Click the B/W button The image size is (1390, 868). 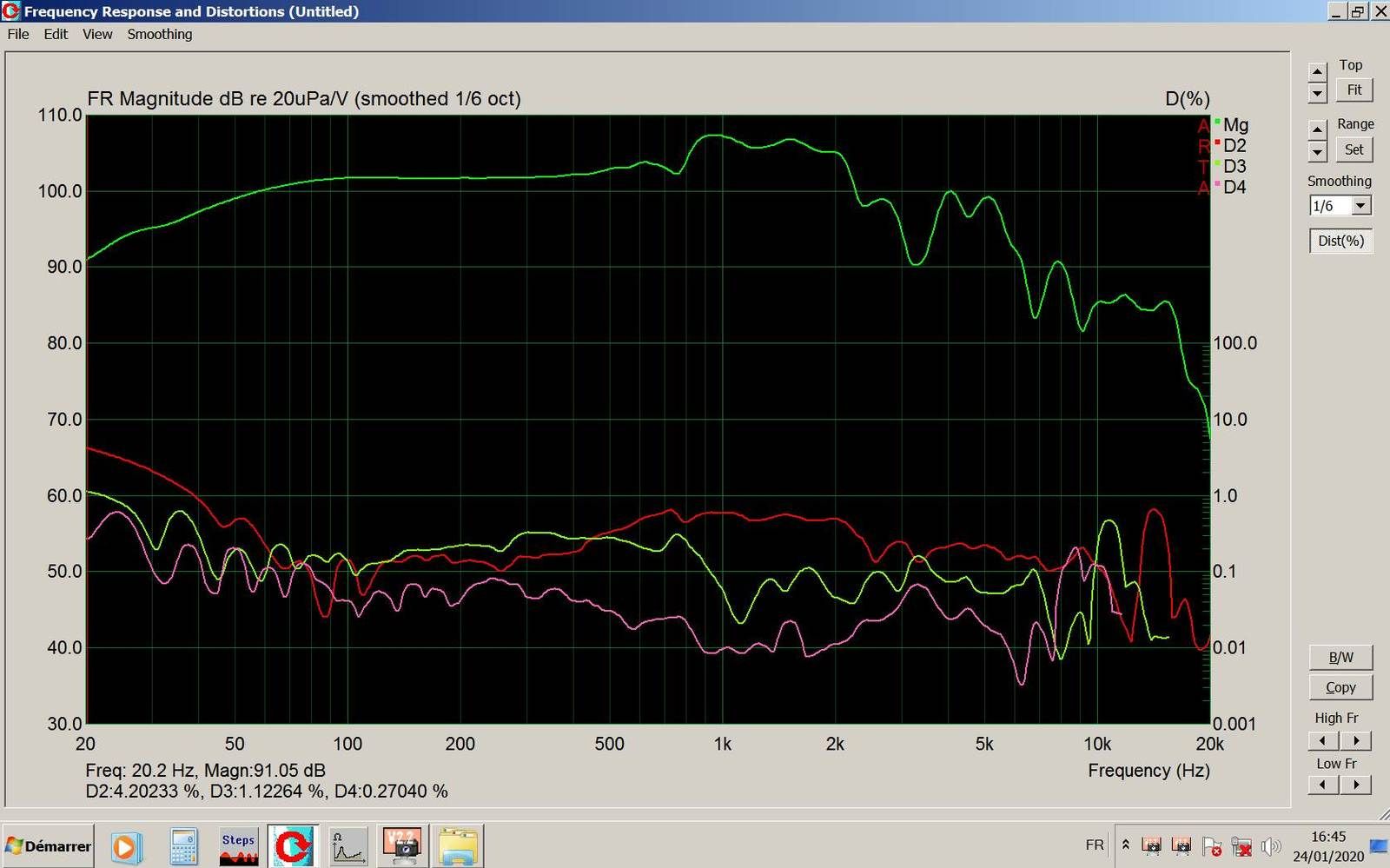(x=1340, y=658)
